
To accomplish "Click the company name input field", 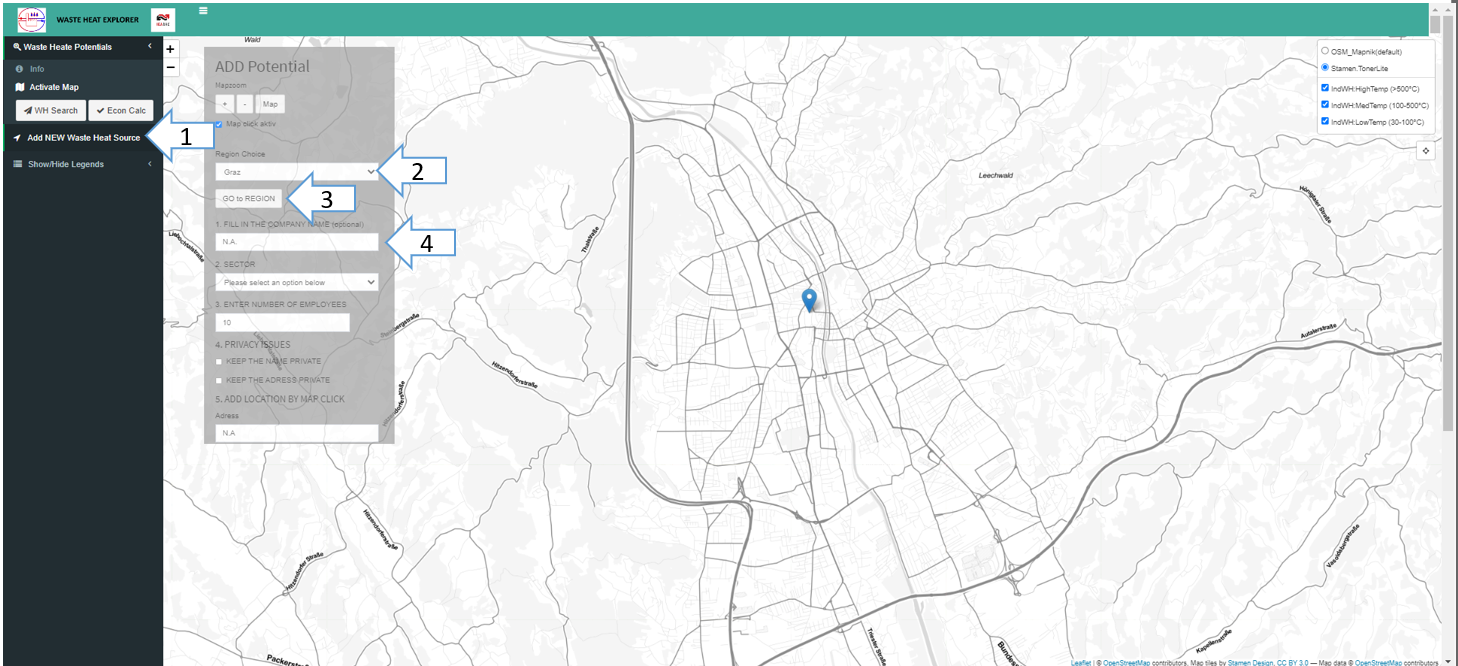I will point(297,242).
